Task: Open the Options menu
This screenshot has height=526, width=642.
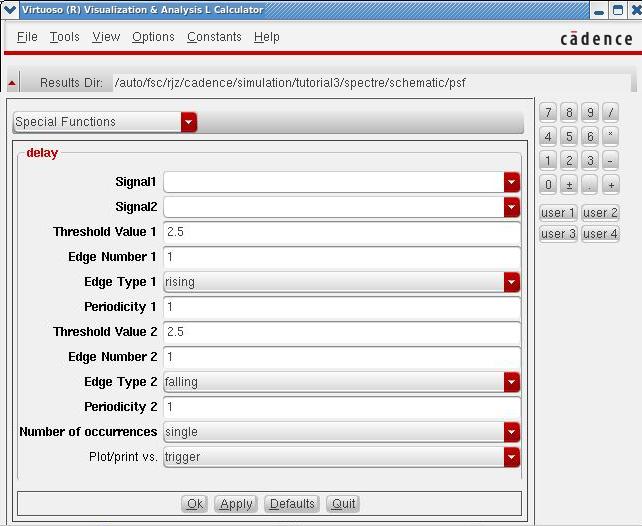Action: point(153,37)
